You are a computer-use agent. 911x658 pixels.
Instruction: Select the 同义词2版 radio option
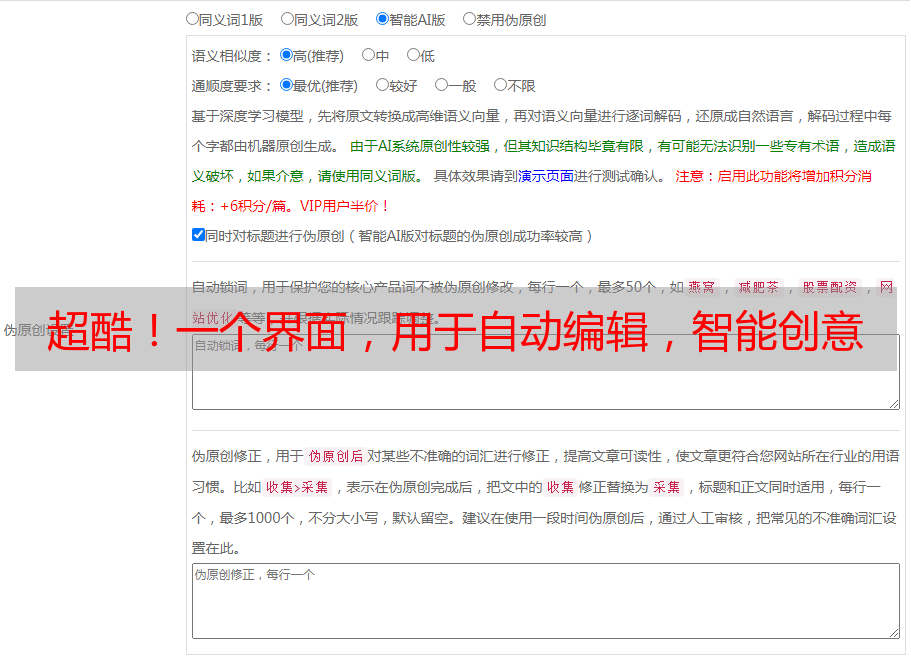click(x=287, y=19)
